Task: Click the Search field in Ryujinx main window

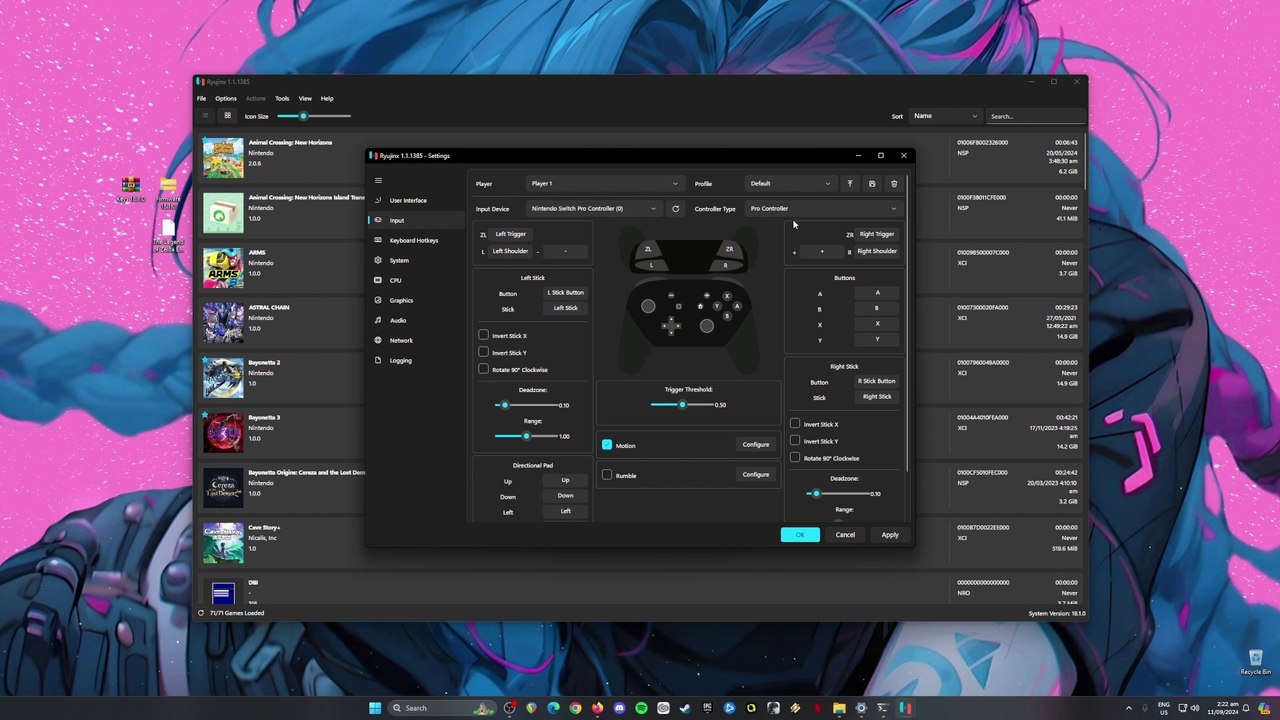Action: (x=1035, y=116)
